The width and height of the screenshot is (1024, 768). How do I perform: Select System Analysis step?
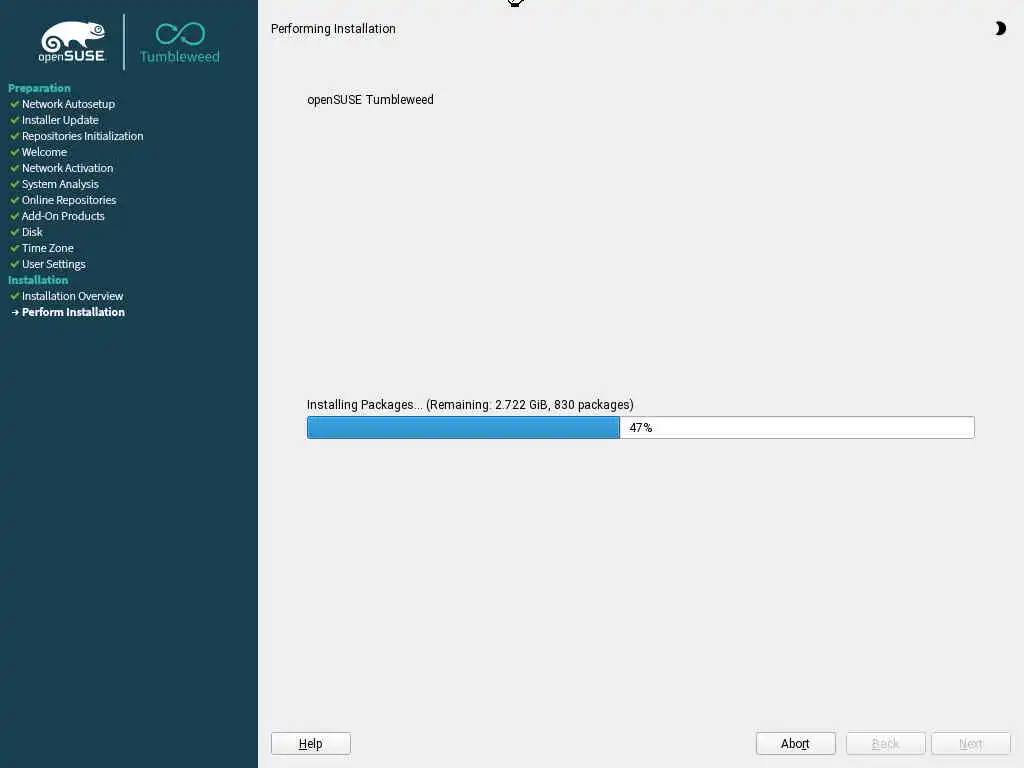[60, 184]
